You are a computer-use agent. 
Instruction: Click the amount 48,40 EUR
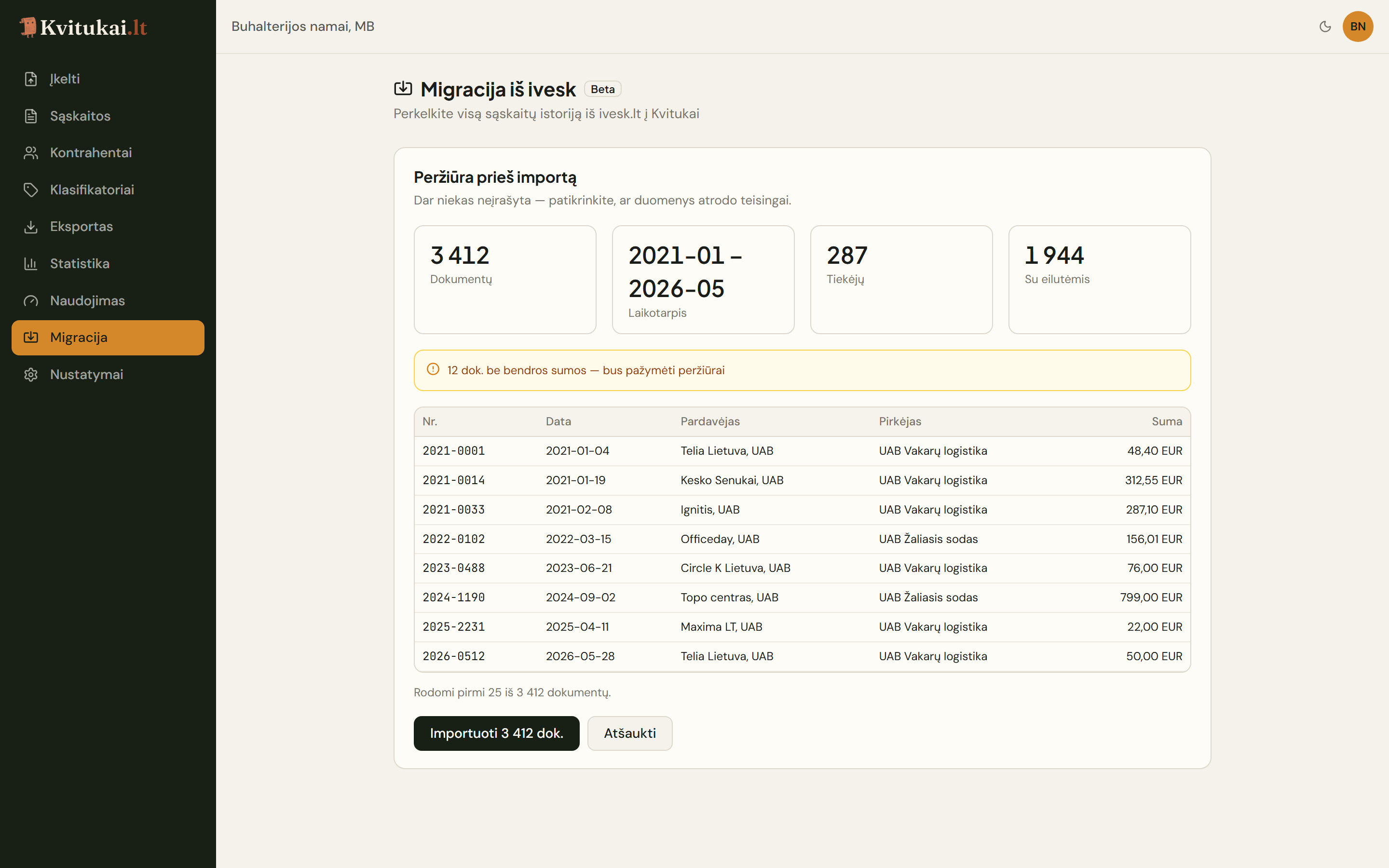pyautogui.click(x=1155, y=451)
